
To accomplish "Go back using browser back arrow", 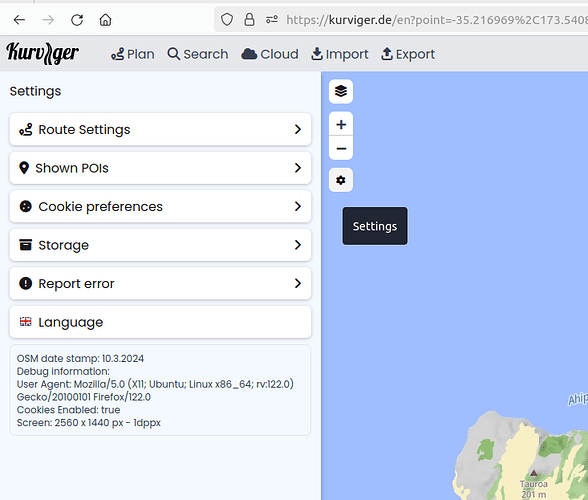I will [x=19, y=20].
